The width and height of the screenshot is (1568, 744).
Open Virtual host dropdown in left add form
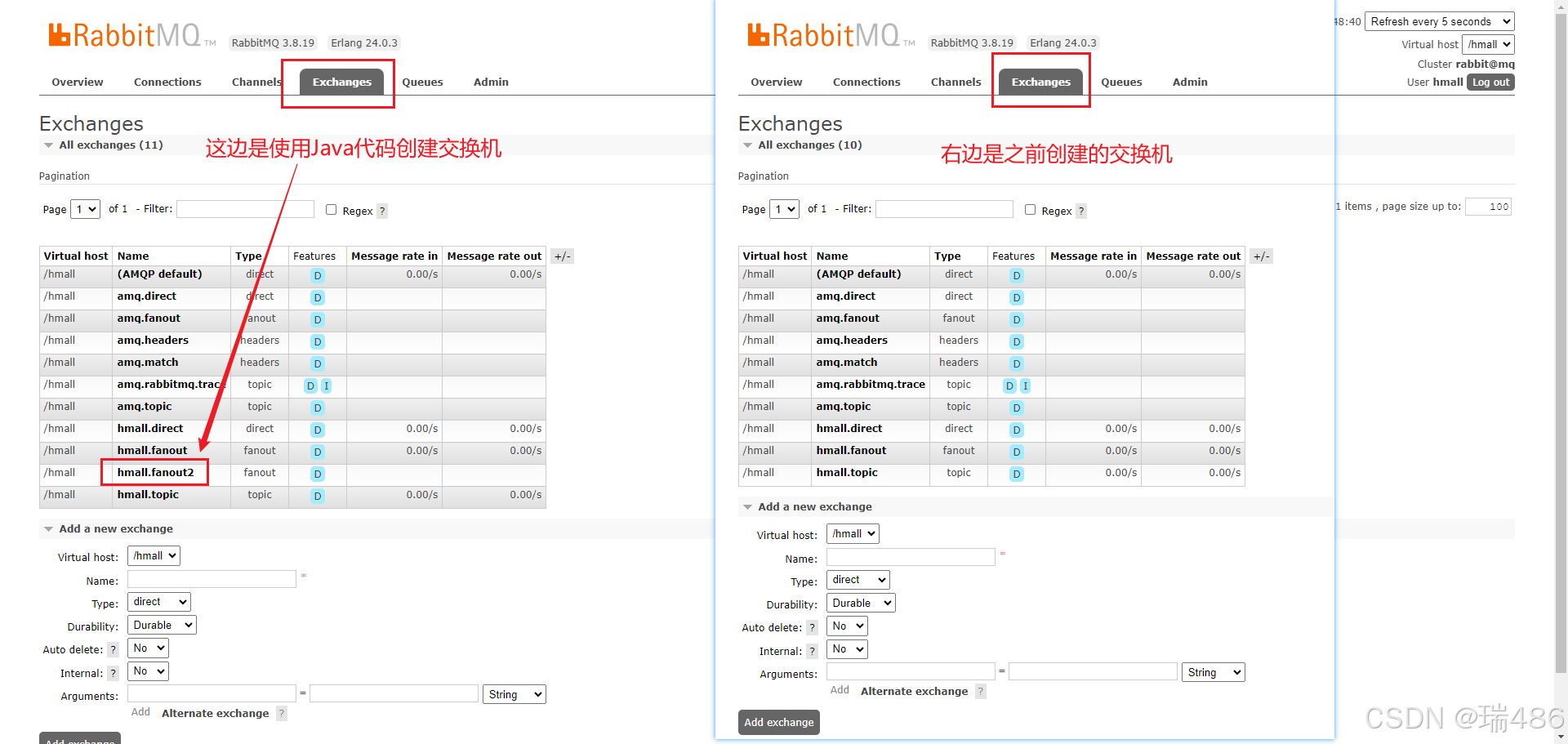tap(154, 556)
